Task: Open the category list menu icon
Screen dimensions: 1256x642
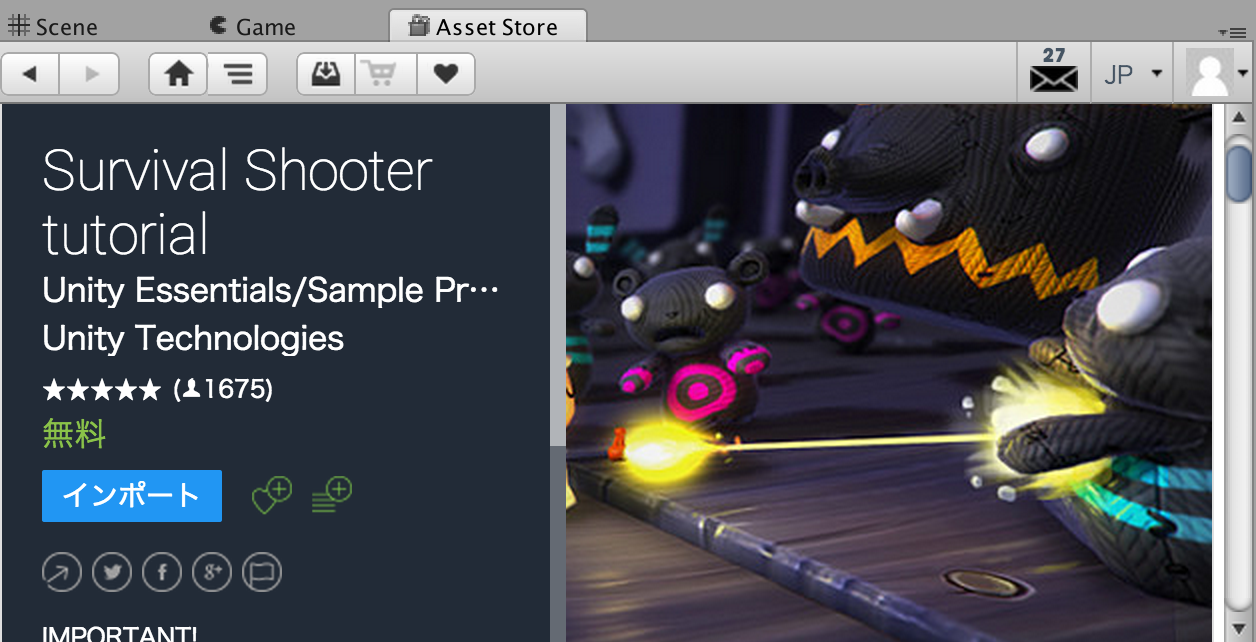Action: (238, 74)
